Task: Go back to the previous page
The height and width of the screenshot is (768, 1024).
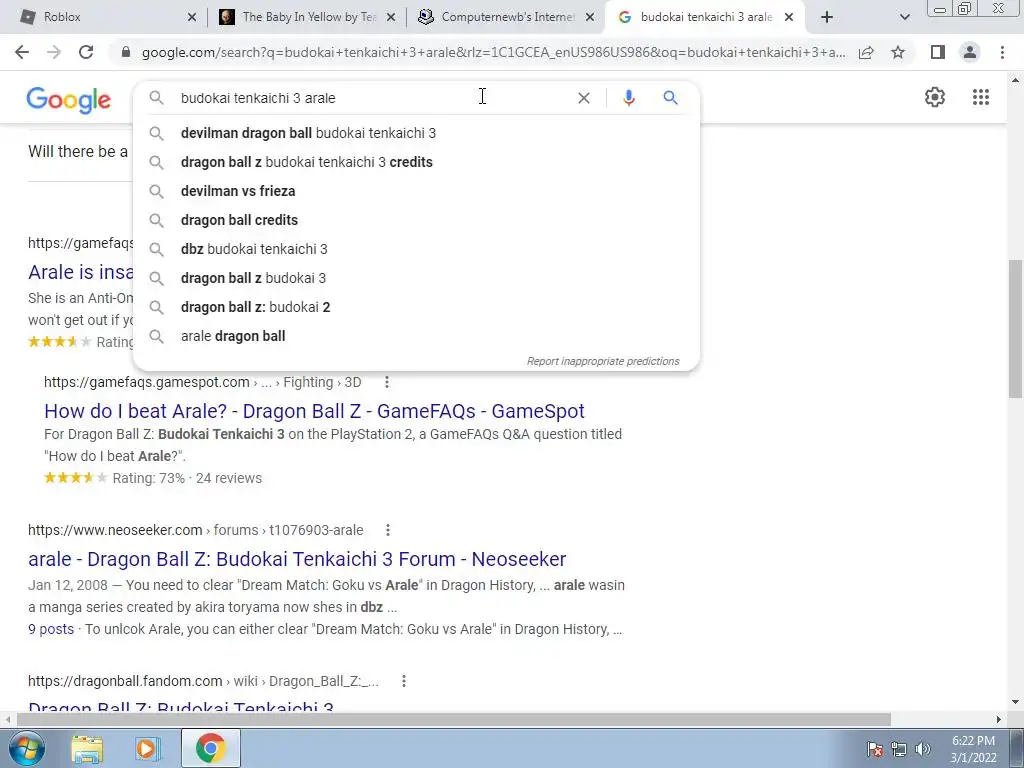Action: click(x=22, y=52)
